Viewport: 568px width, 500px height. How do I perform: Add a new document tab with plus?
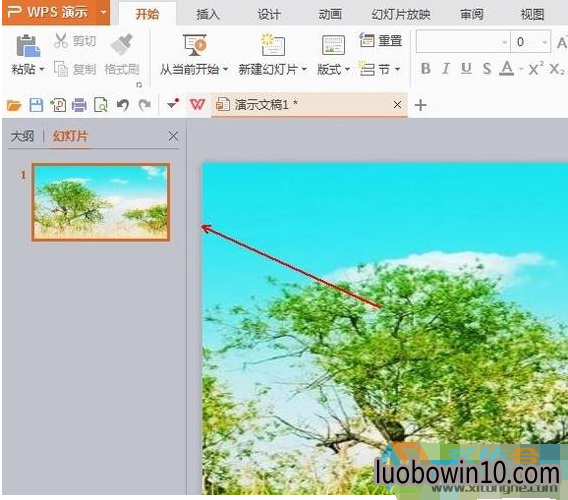pos(420,105)
